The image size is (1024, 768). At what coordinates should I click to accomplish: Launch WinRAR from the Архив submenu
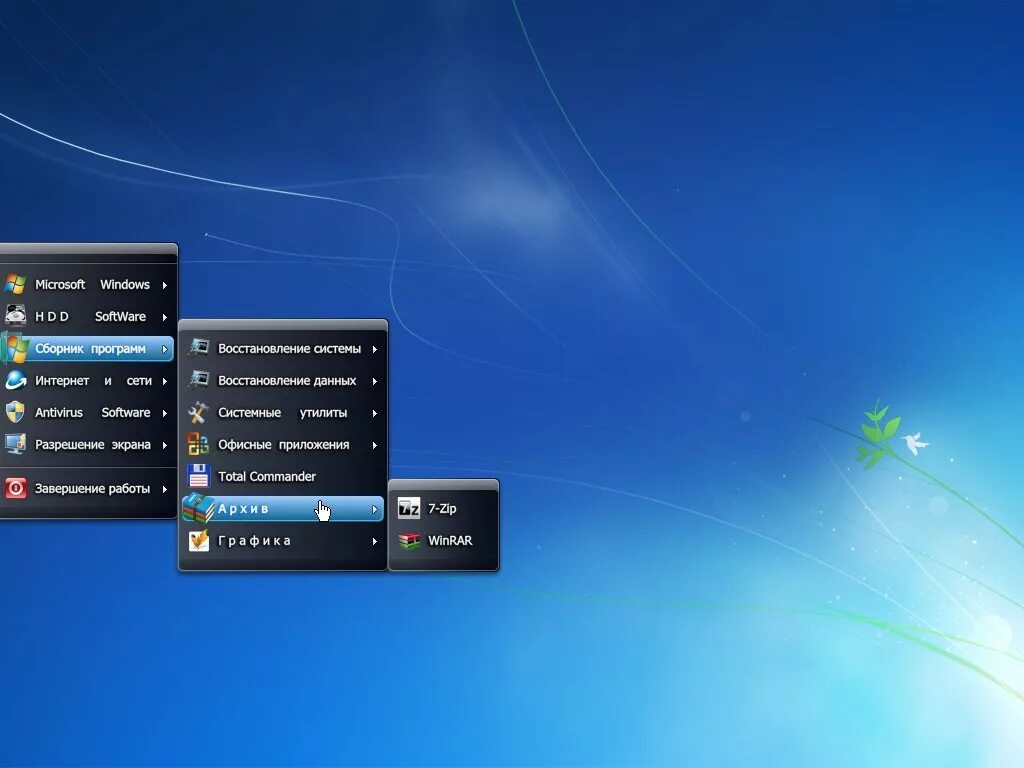point(443,540)
